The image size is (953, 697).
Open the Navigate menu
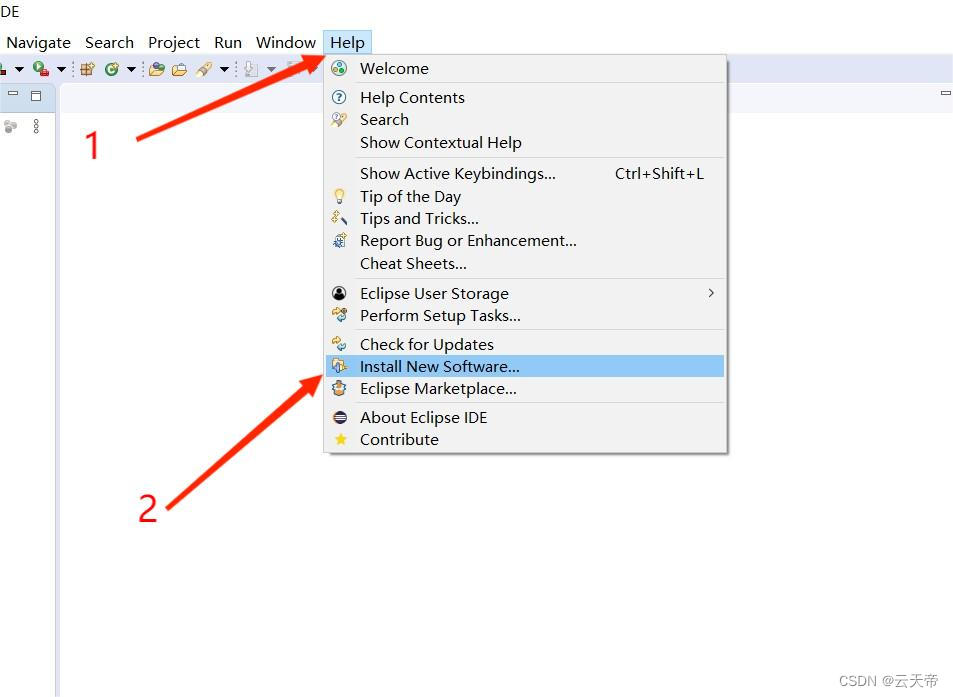38,43
